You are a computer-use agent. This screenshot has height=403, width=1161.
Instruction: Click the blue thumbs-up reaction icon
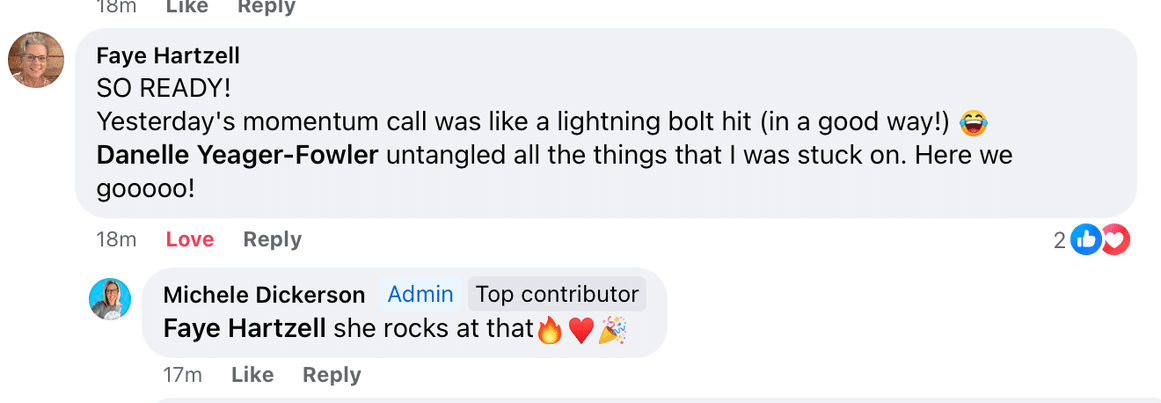click(1085, 240)
